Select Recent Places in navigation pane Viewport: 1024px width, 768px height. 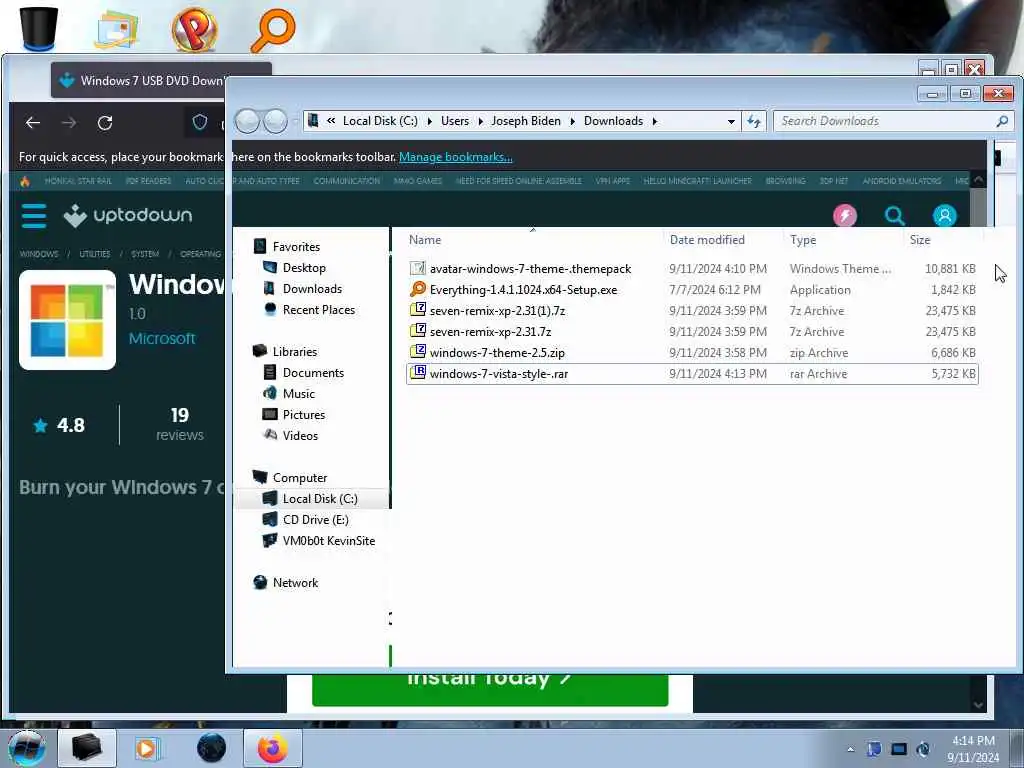(319, 310)
